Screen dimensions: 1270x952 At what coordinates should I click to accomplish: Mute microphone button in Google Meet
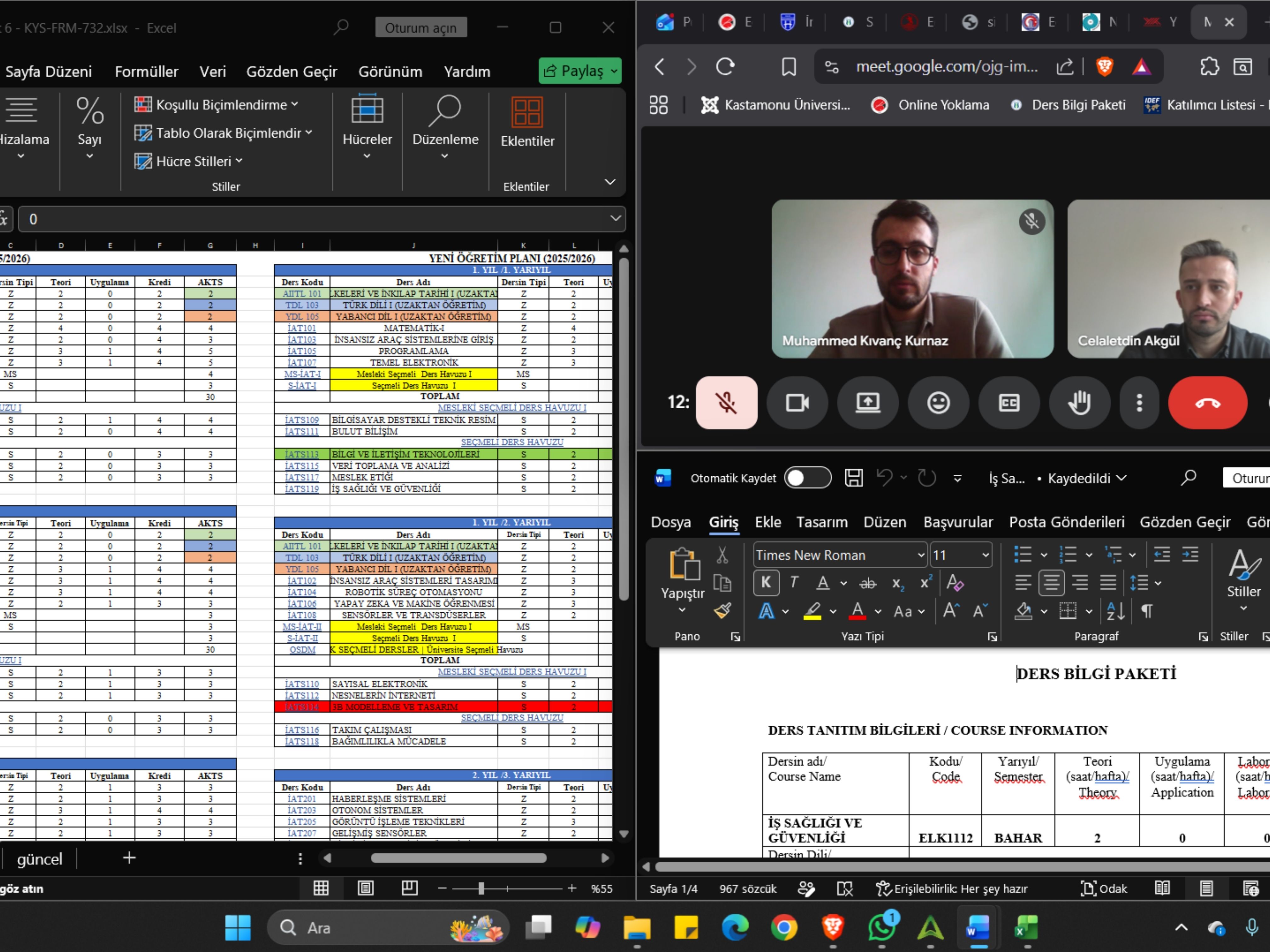pyautogui.click(x=726, y=402)
